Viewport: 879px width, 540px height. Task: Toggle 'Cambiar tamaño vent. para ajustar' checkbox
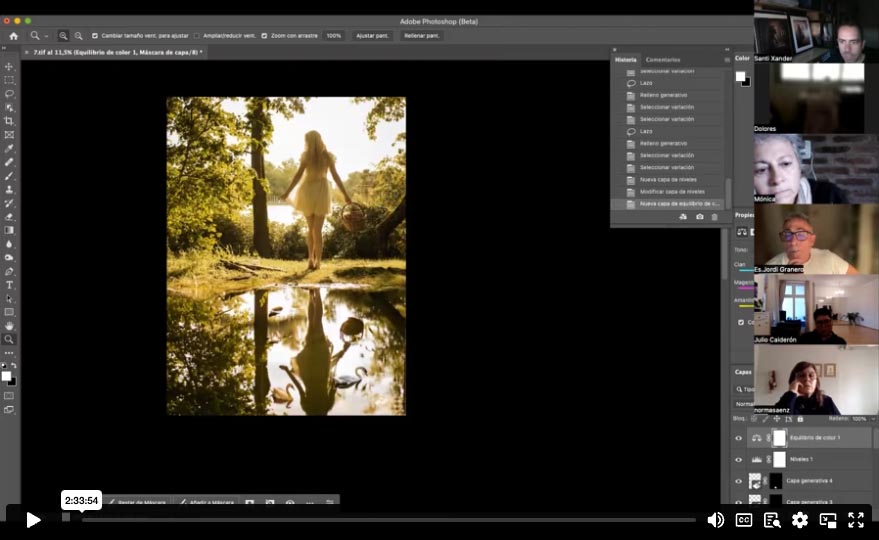[x=95, y=36]
